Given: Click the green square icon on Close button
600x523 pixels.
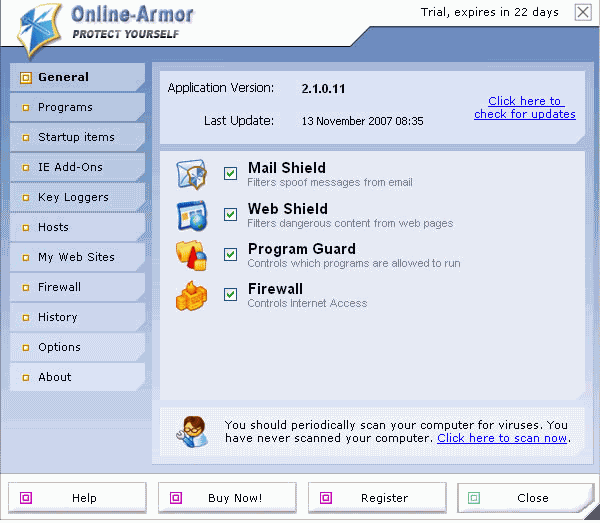Looking at the screenshot, I should (x=474, y=498).
